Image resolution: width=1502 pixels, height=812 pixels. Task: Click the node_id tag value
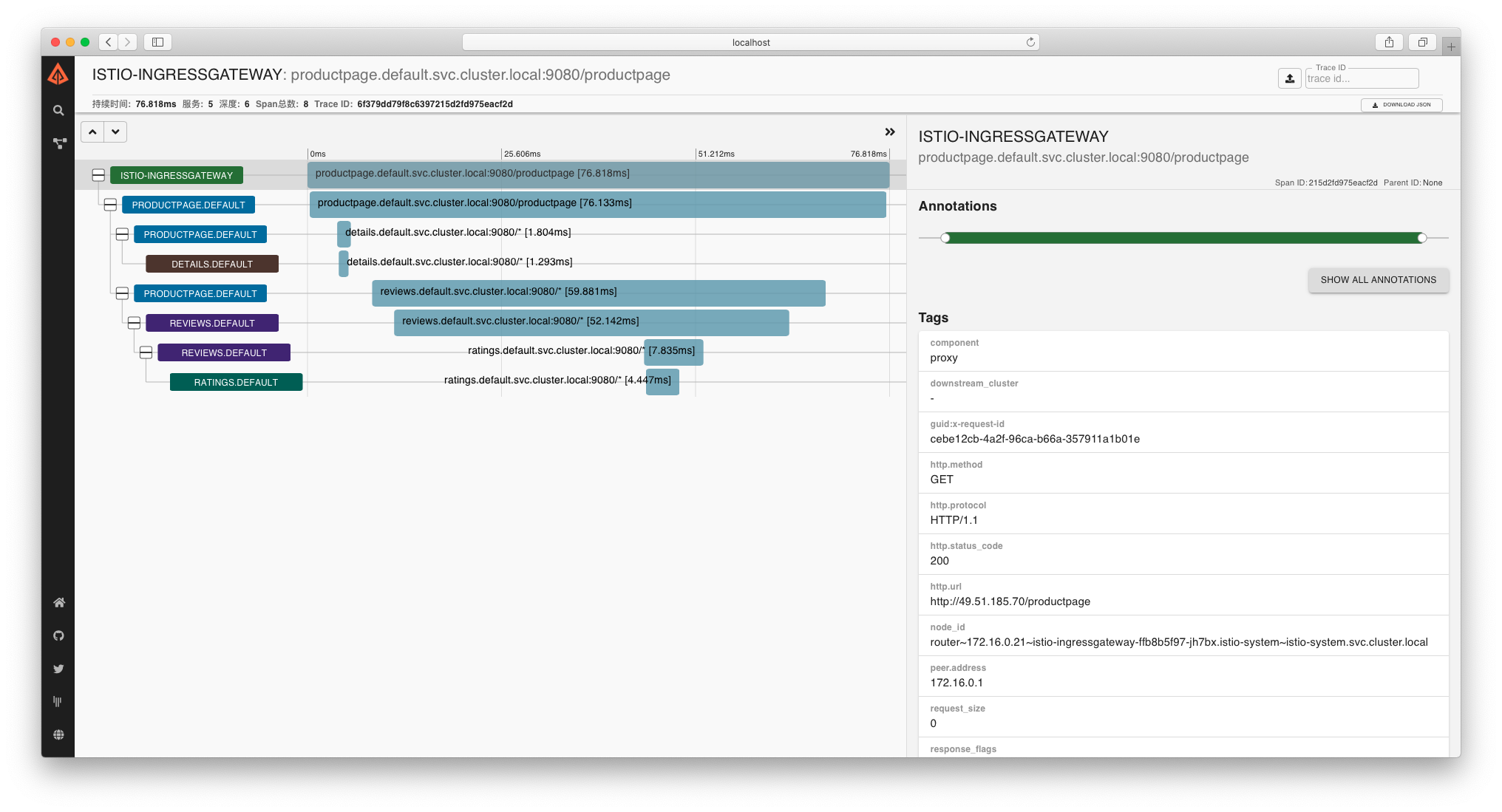click(x=1179, y=642)
